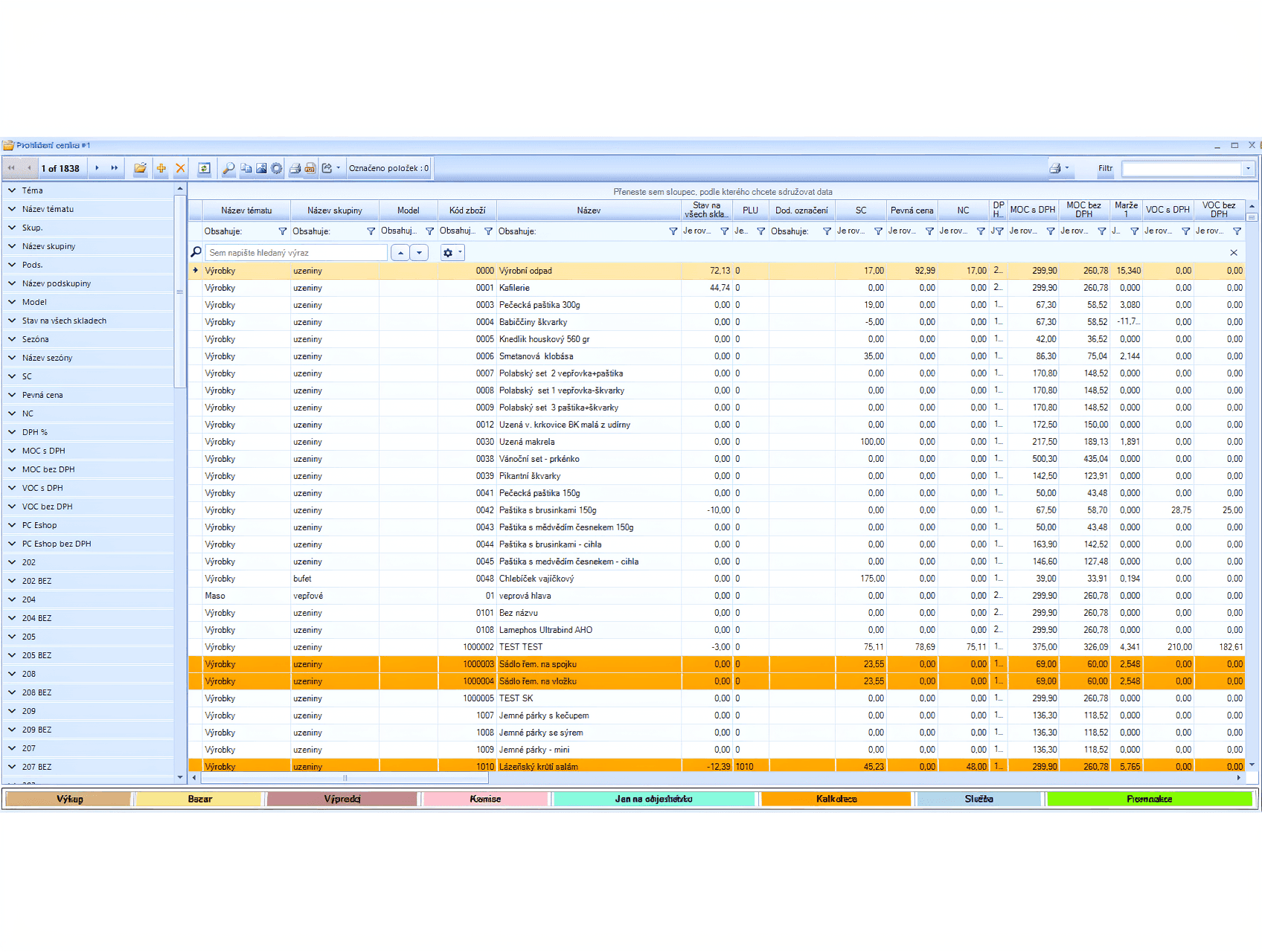Select the Jen na objednávku legend
The height and width of the screenshot is (952, 1262).
point(654,799)
